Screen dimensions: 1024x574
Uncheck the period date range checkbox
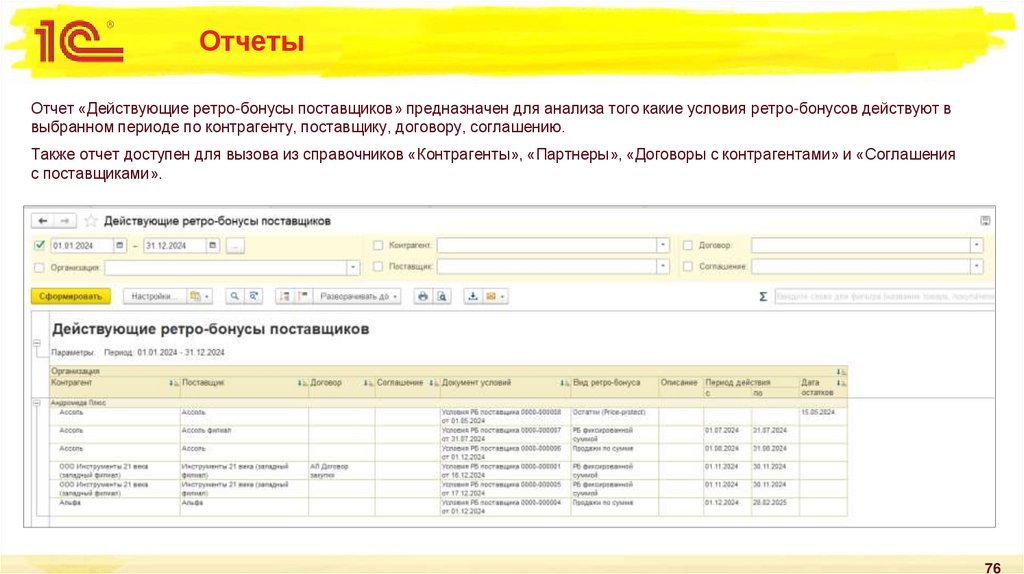click(39, 245)
